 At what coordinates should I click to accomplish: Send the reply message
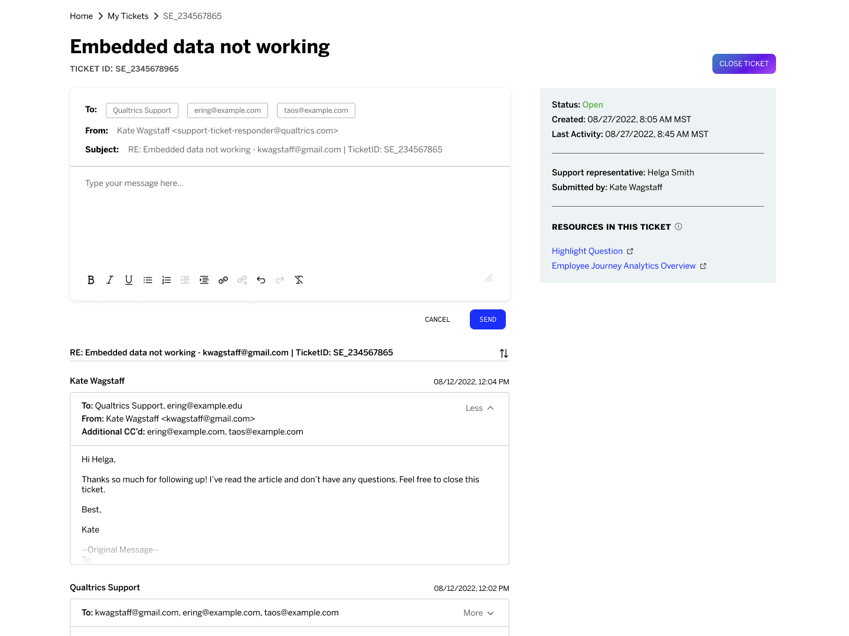click(488, 319)
